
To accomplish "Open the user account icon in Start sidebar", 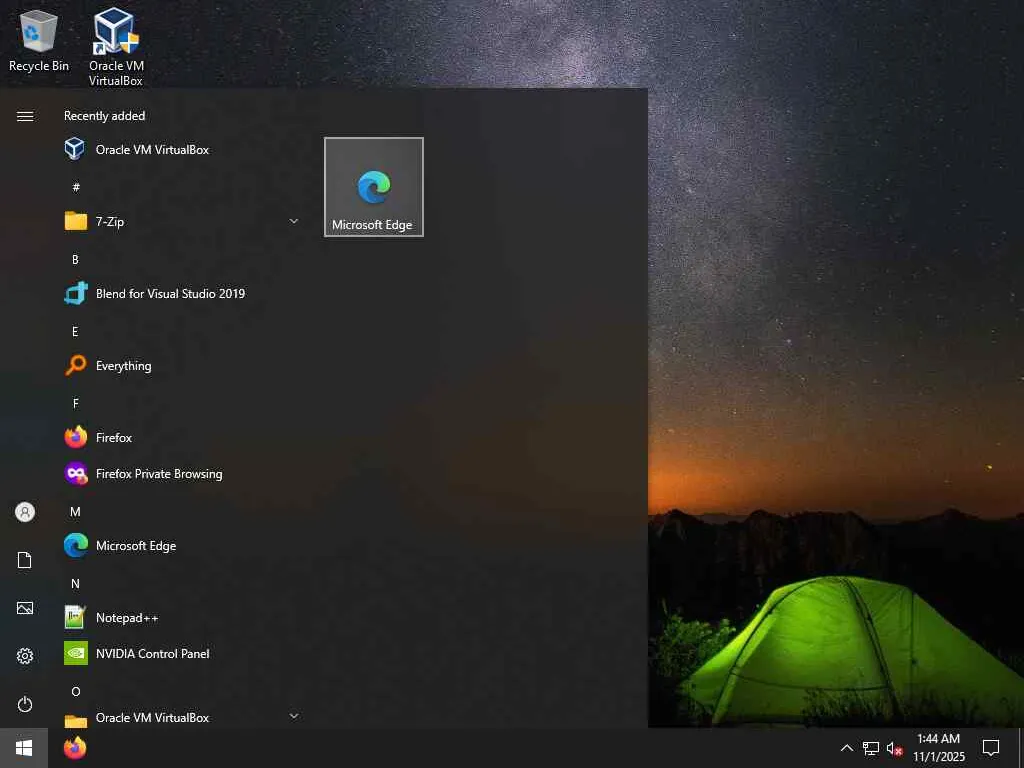I will tap(25, 512).
